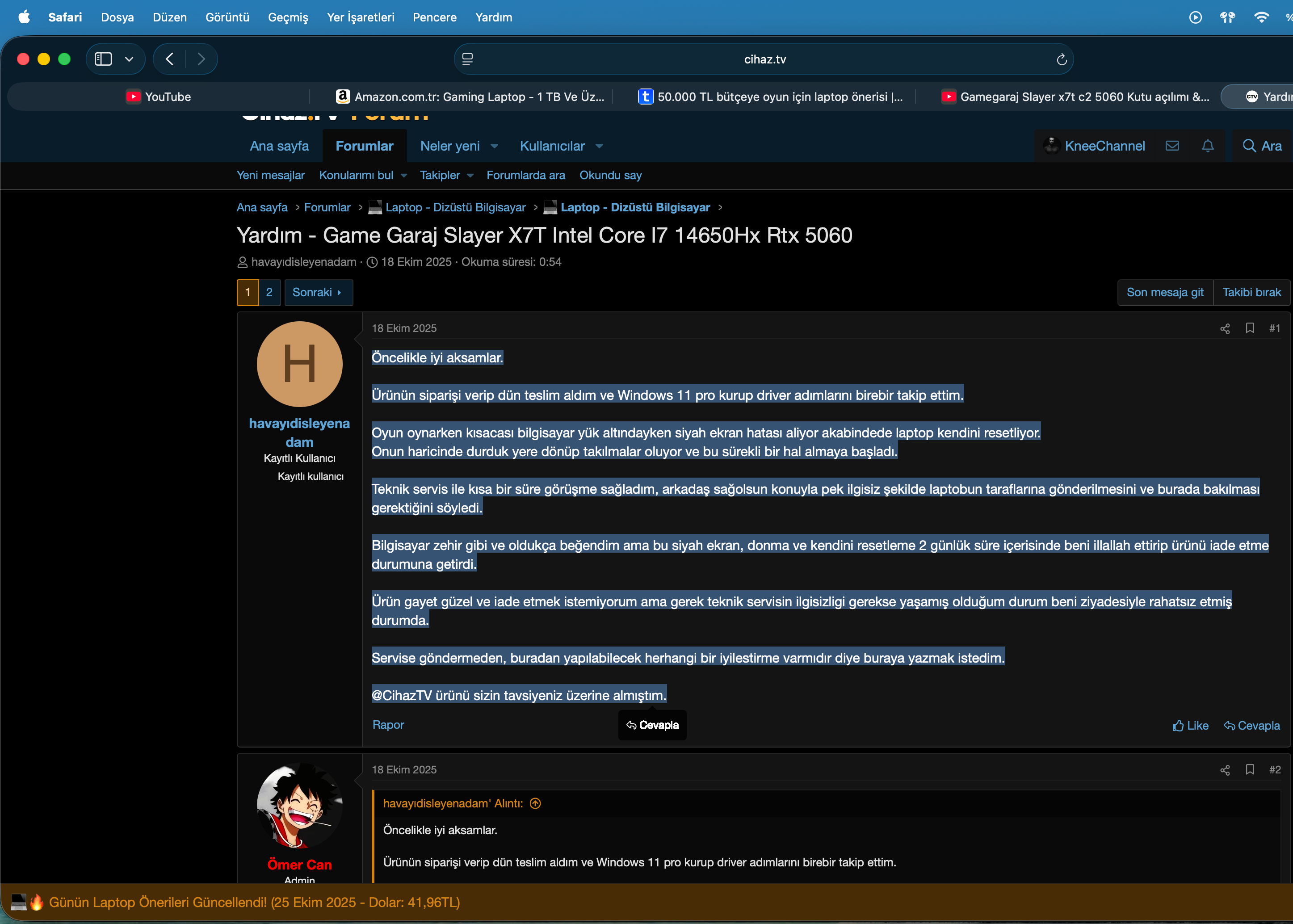Expand the Takipler dropdown arrow

click(x=470, y=176)
